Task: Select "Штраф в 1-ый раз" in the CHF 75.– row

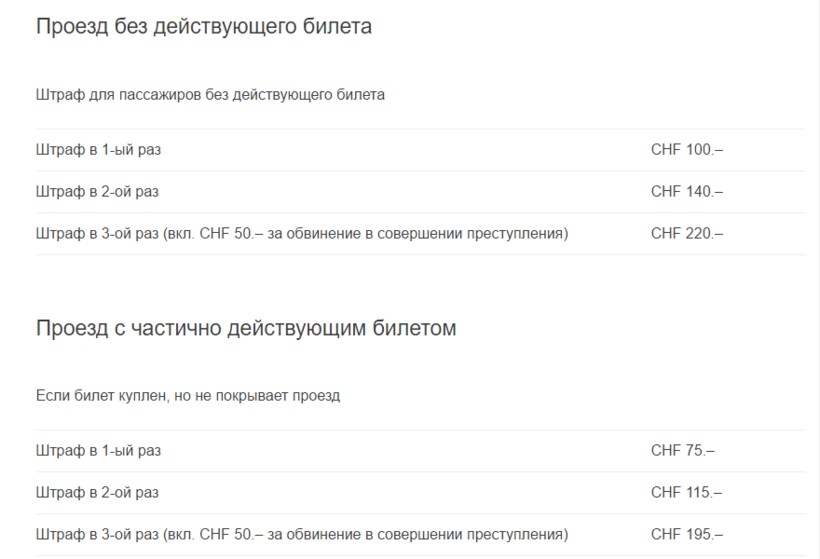Action: [98, 451]
